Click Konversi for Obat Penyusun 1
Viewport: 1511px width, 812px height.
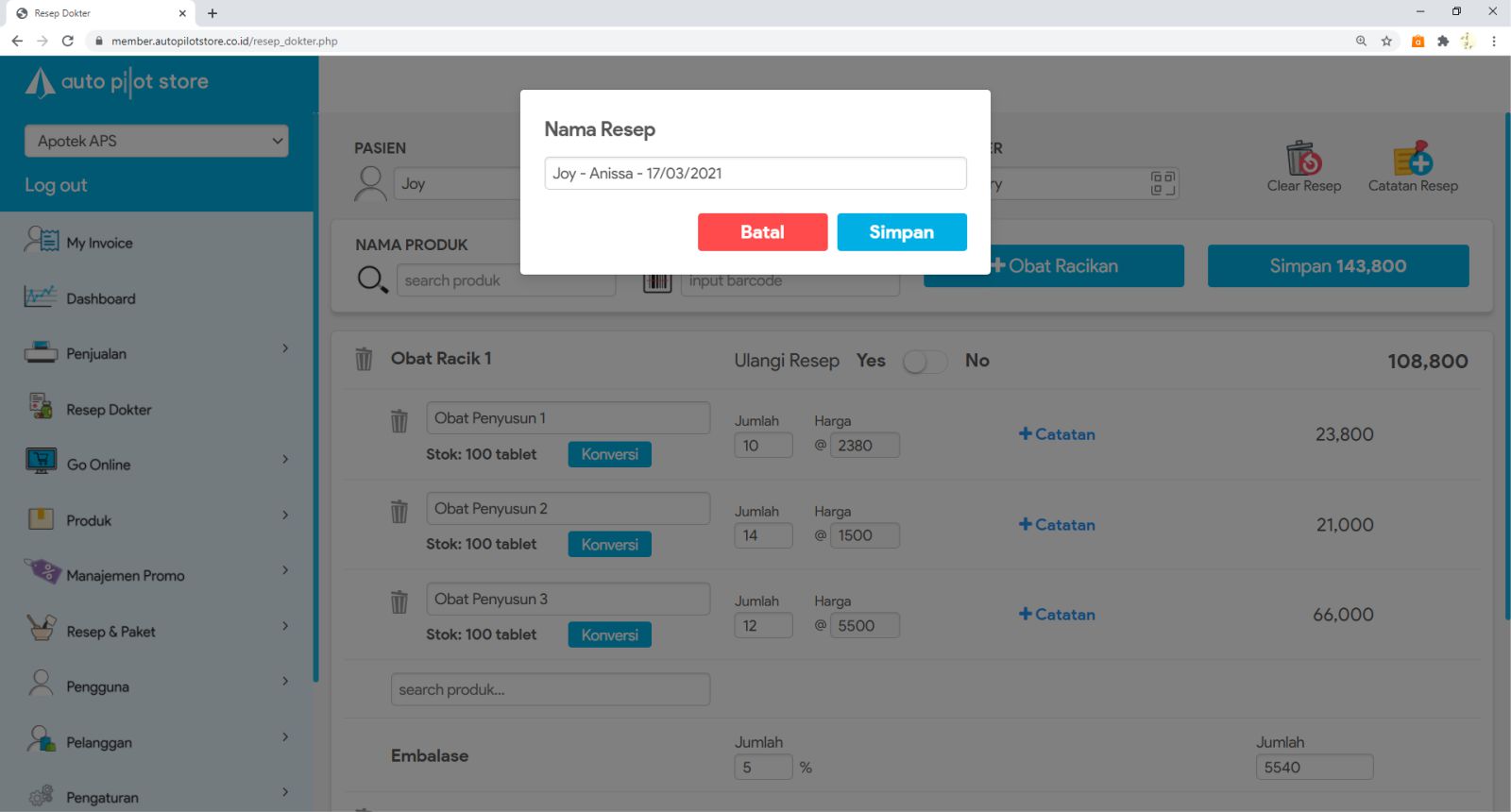pyautogui.click(x=609, y=454)
